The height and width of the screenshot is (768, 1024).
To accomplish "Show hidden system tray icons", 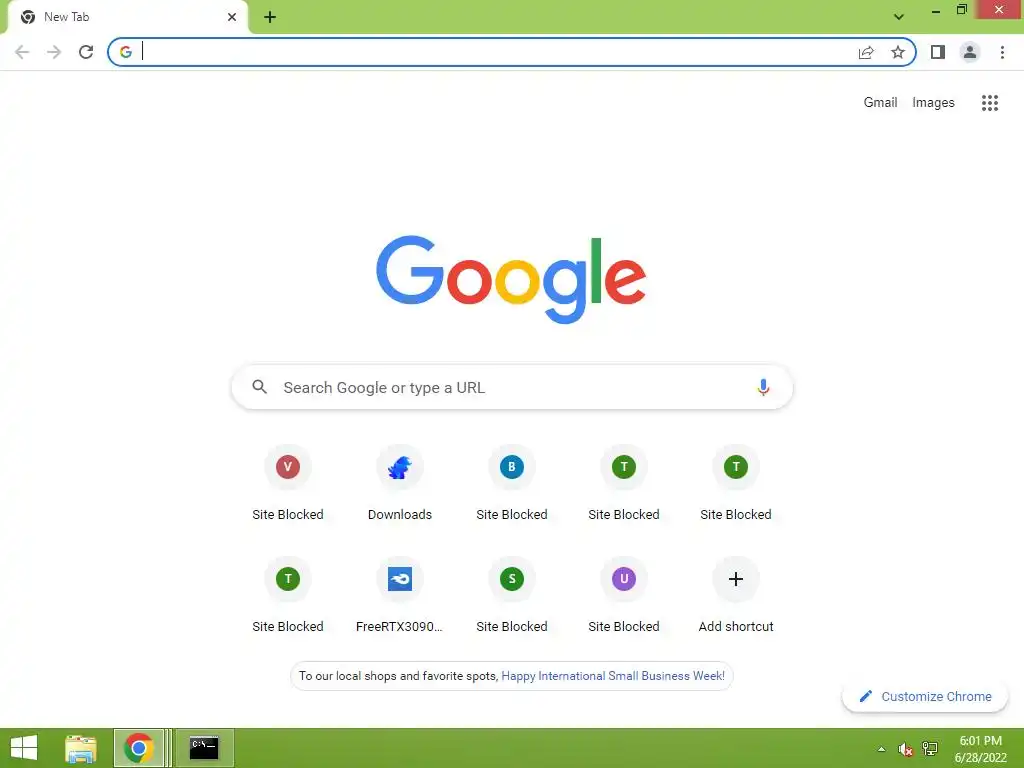I will [x=881, y=749].
